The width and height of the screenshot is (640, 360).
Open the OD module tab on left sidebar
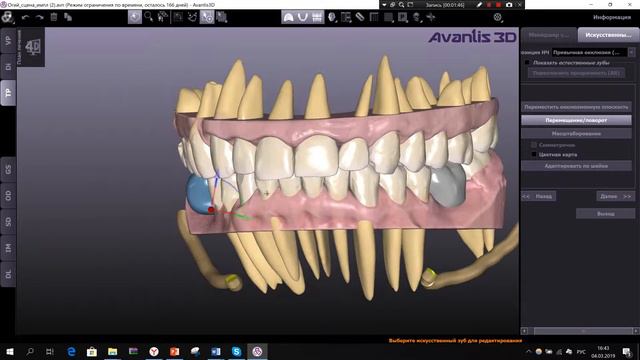coord(8,196)
